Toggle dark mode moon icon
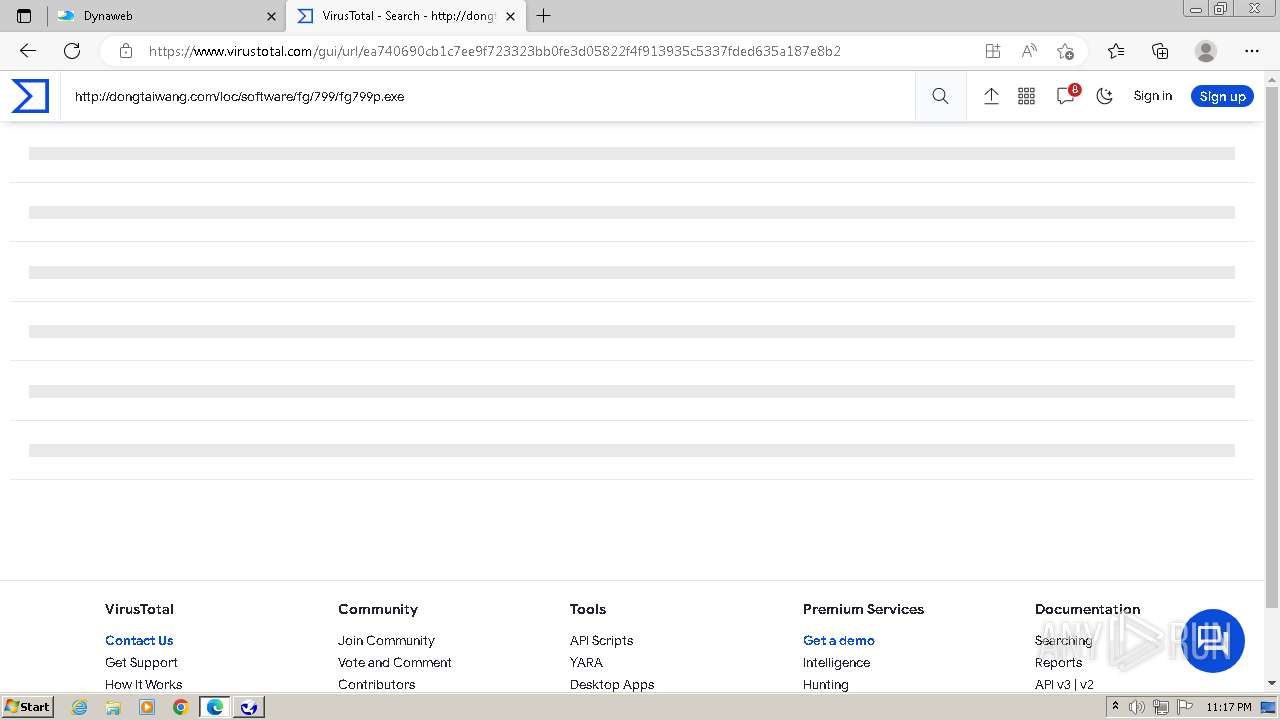The image size is (1280, 720). point(1105,96)
